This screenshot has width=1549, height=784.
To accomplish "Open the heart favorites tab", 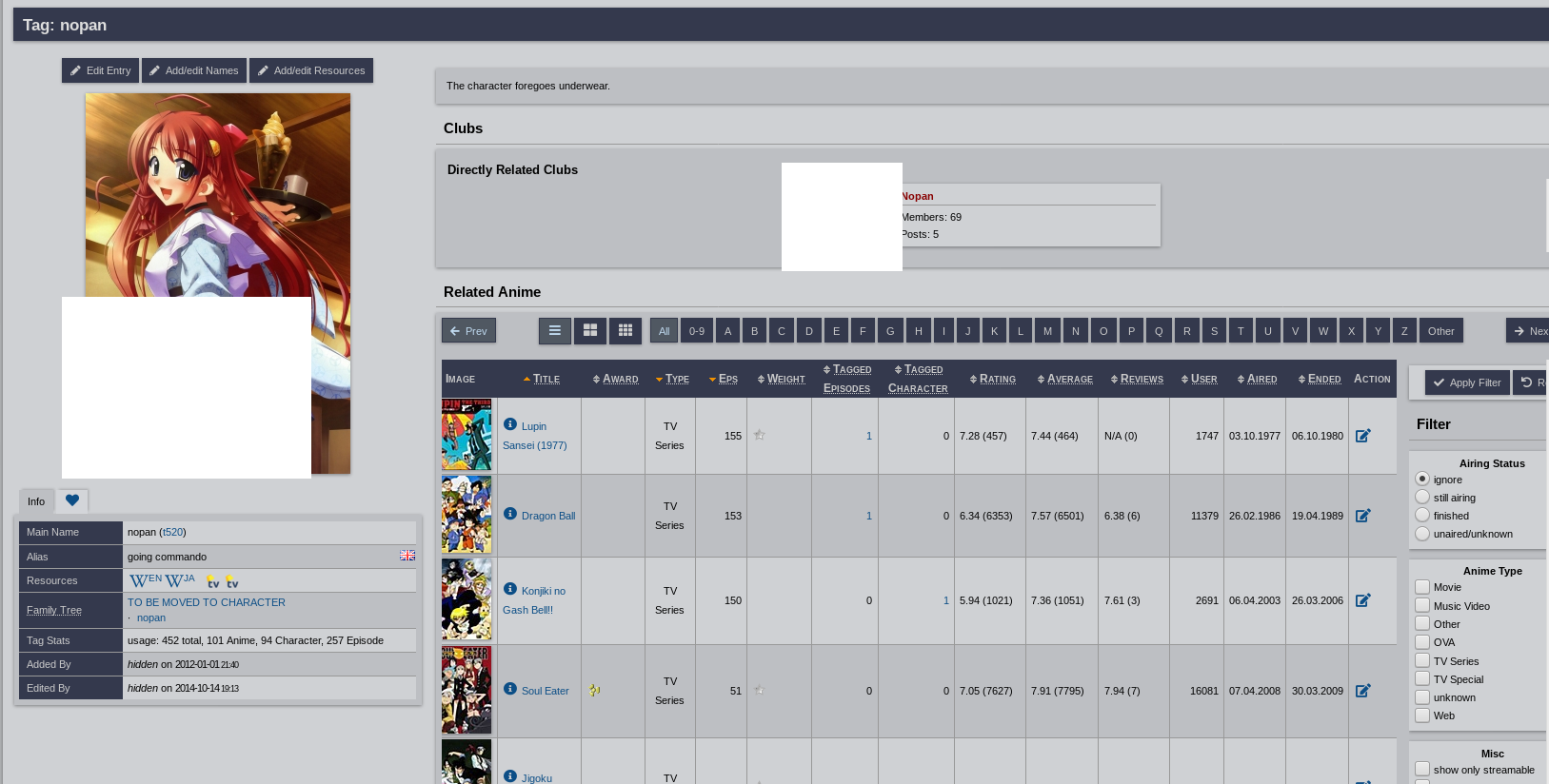I will tap(72, 500).
